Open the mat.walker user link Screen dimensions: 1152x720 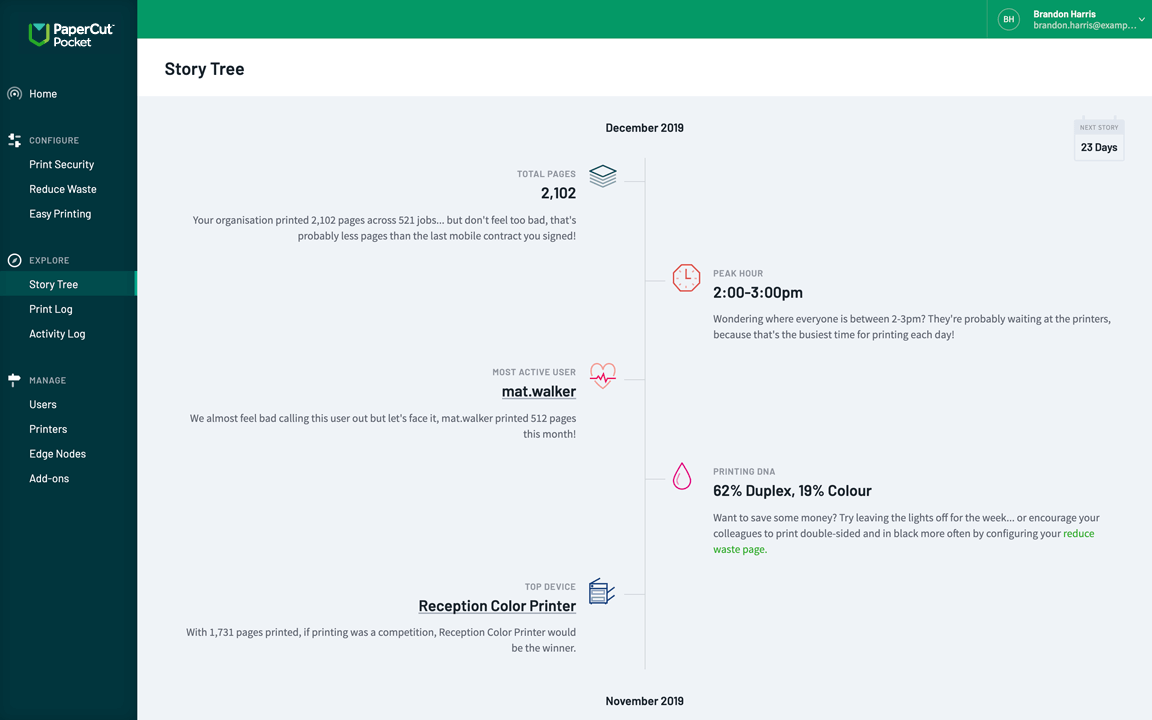(x=538, y=391)
